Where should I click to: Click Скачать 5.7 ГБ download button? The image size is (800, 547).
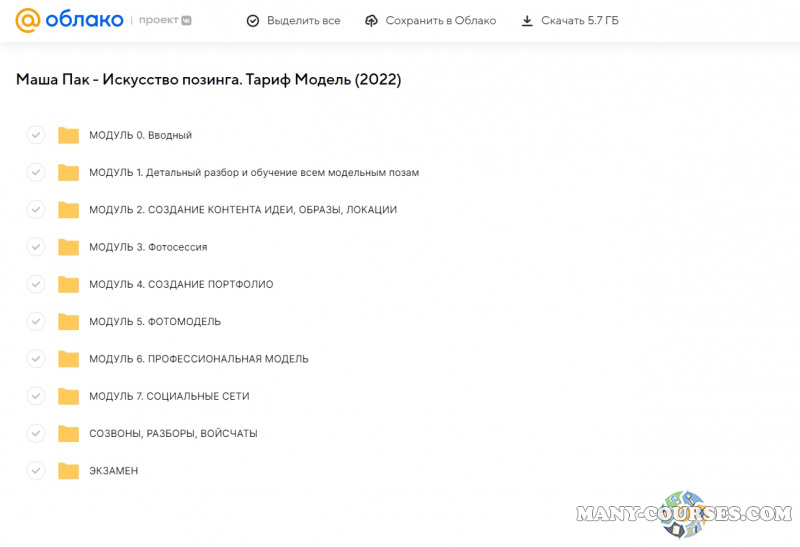tap(579, 21)
